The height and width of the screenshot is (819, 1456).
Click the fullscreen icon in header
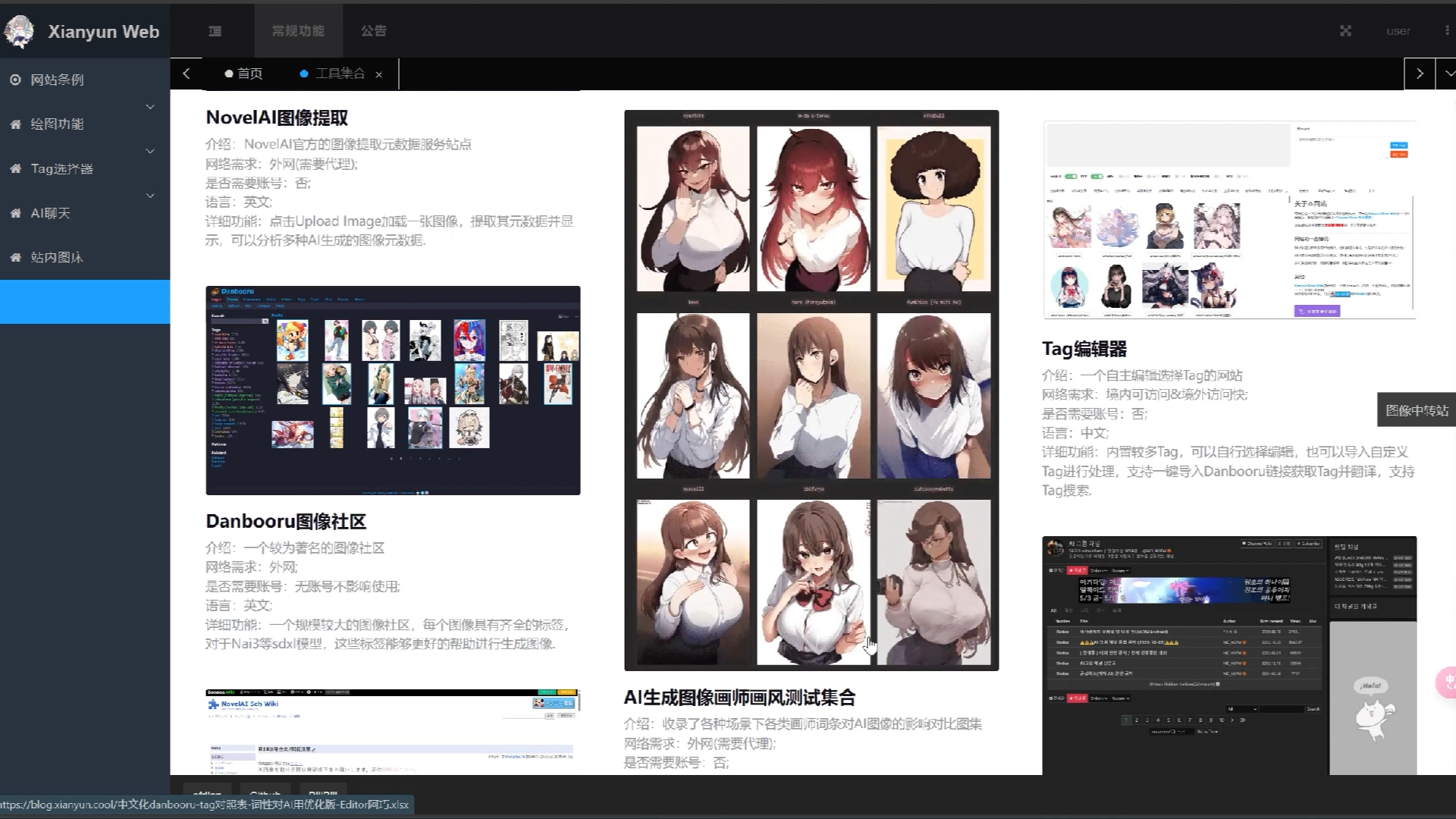click(x=1345, y=31)
